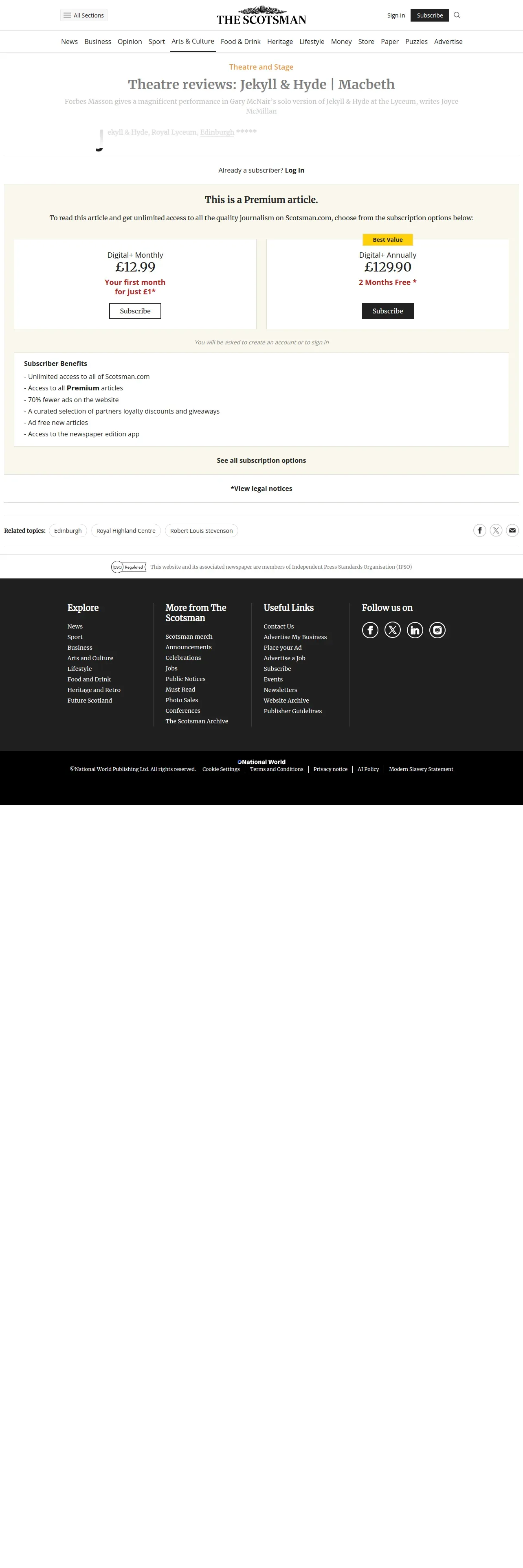Open the Store nav item

pos(366,42)
